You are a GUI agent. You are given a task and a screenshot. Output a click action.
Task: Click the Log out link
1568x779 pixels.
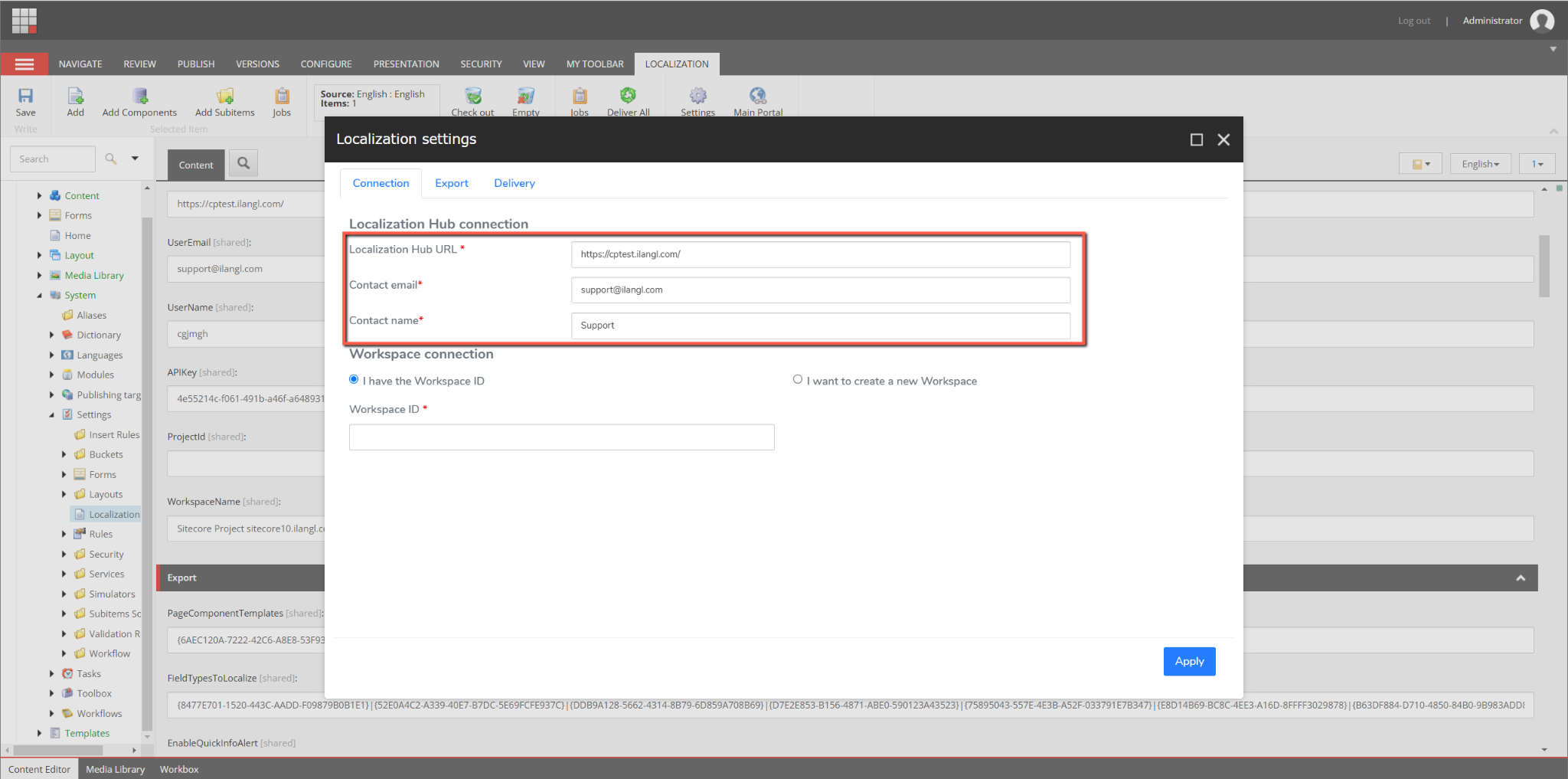[x=1413, y=21]
